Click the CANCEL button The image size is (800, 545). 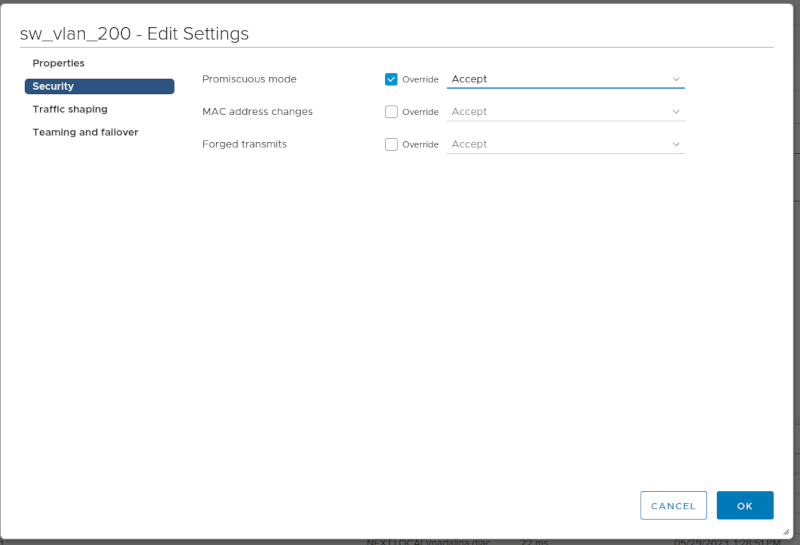pyautogui.click(x=673, y=506)
